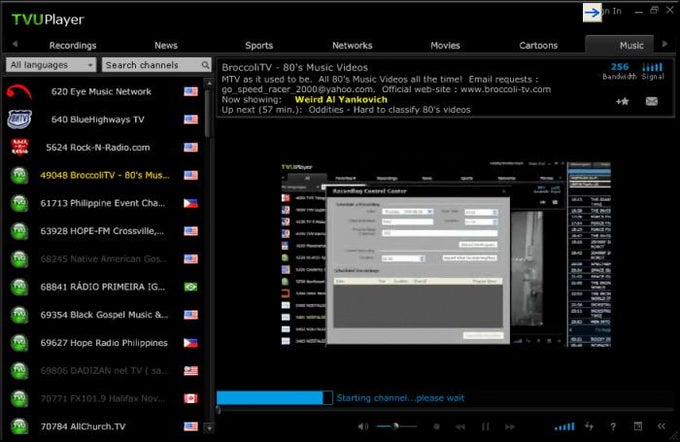Open help with the question mark icon
Viewport: 680px width, 442px height.
[613, 427]
